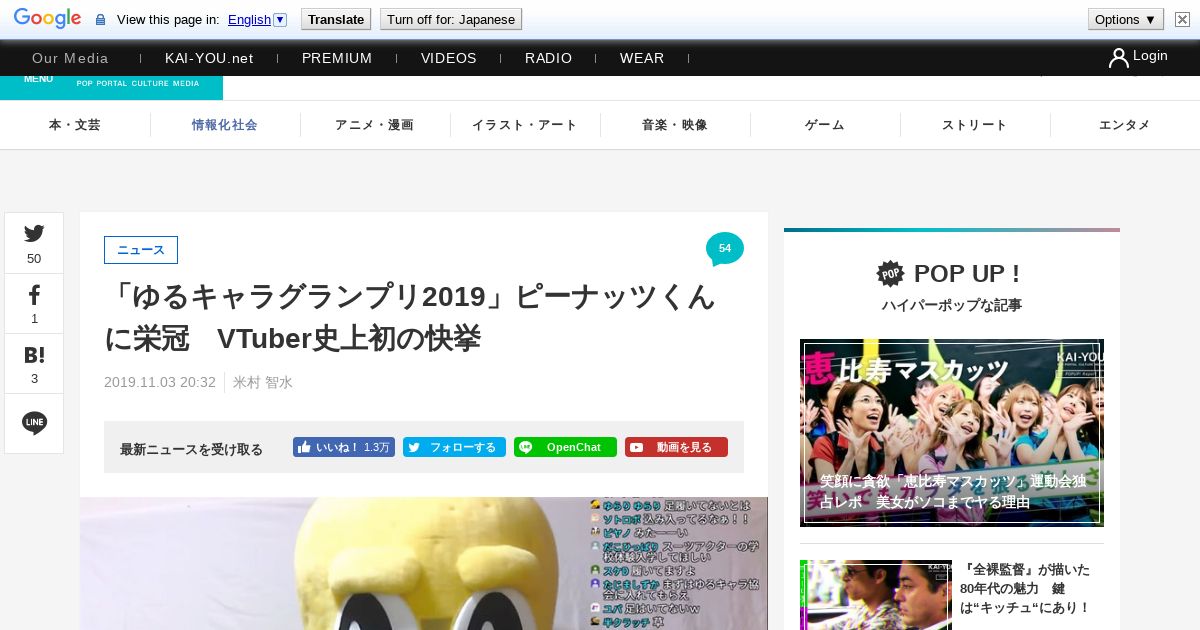1200x630 pixels.
Task: Open the PREMIUM nav item
Action: point(337,58)
